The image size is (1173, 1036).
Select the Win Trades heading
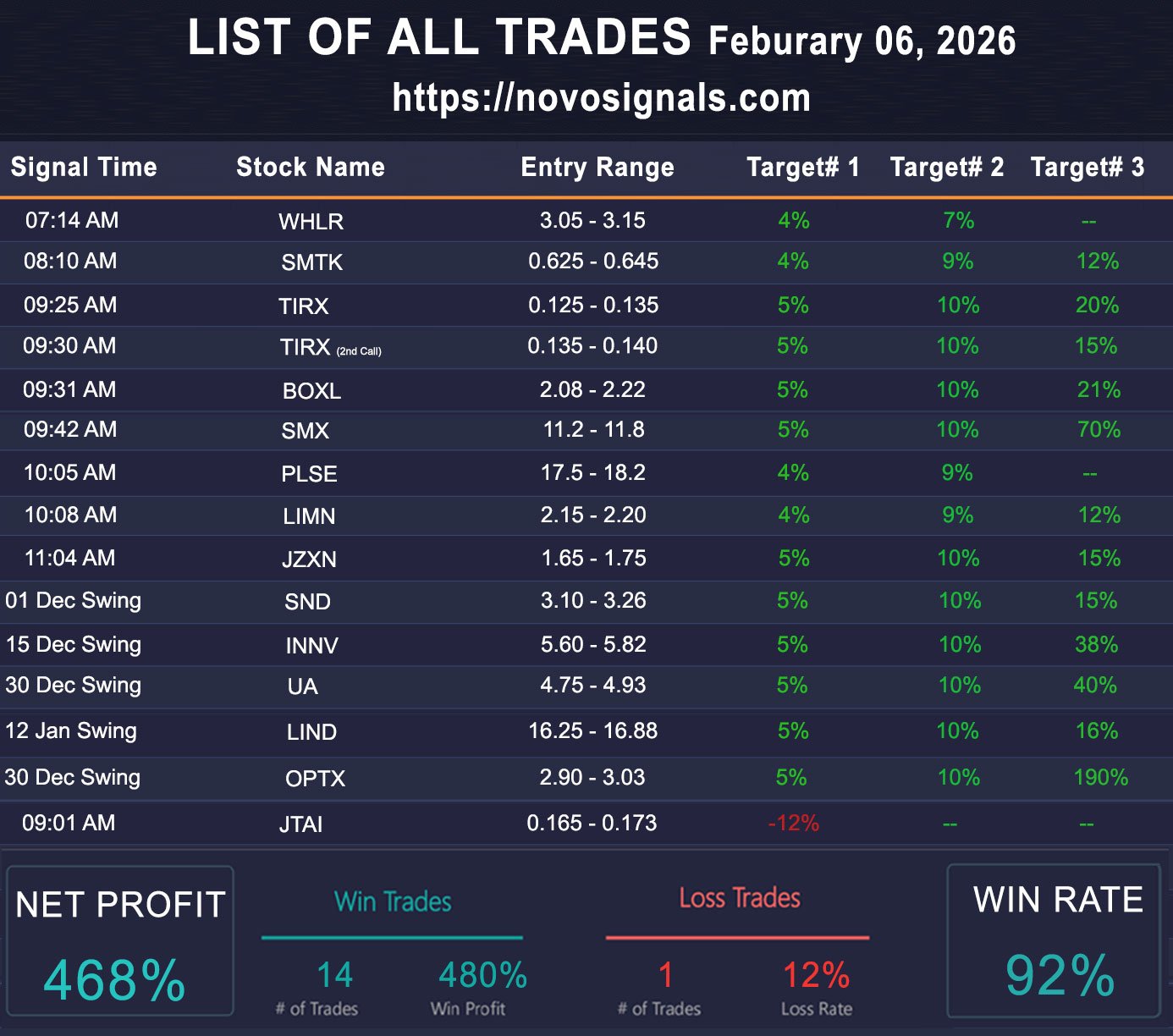tap(393, 902)
